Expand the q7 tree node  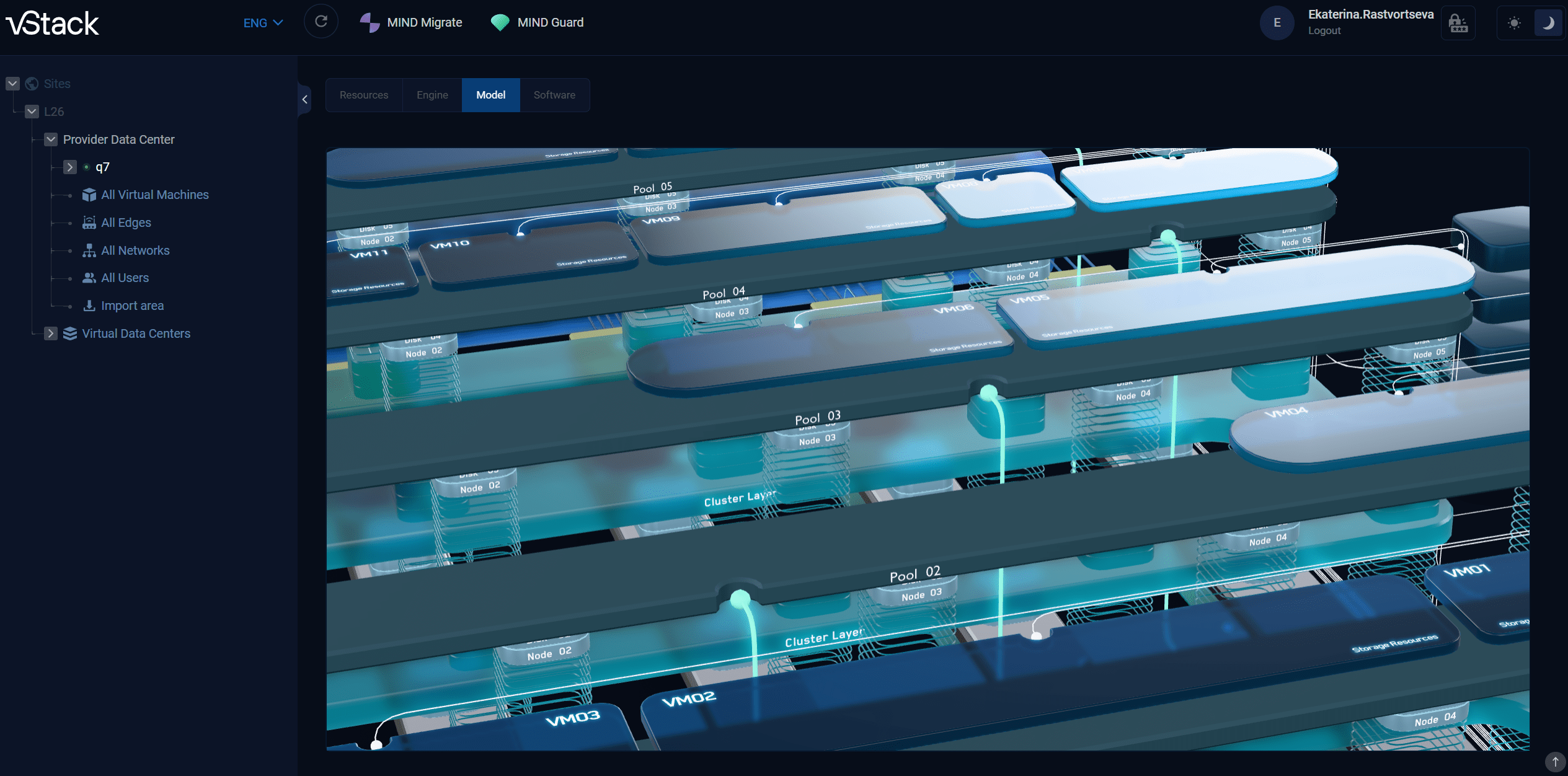coord(70,167)
